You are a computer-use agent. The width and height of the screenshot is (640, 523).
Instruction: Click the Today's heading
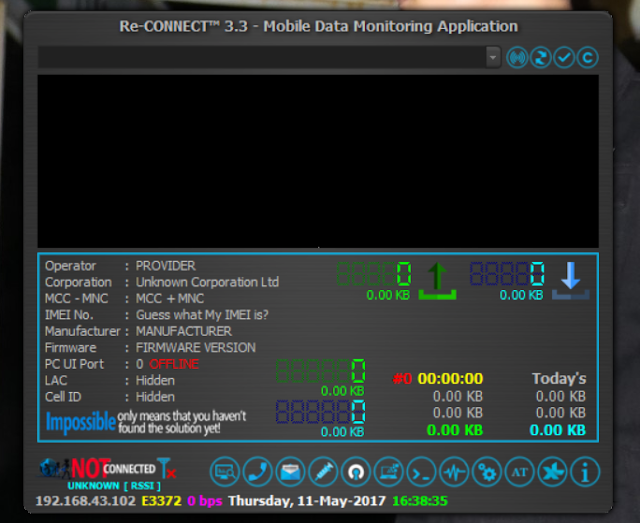tap(559, 378)
